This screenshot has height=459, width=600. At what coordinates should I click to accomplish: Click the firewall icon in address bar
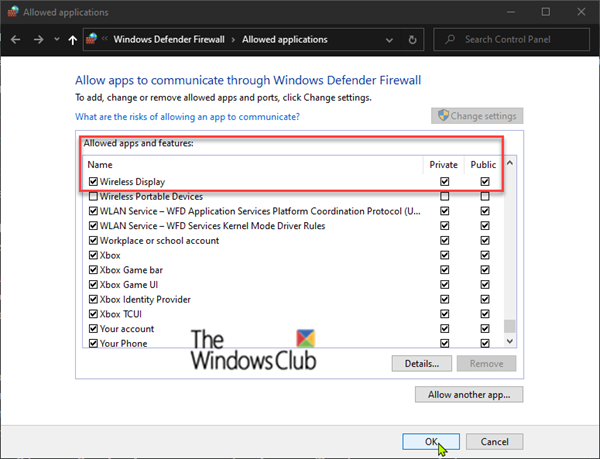click(x=92, y=39)
